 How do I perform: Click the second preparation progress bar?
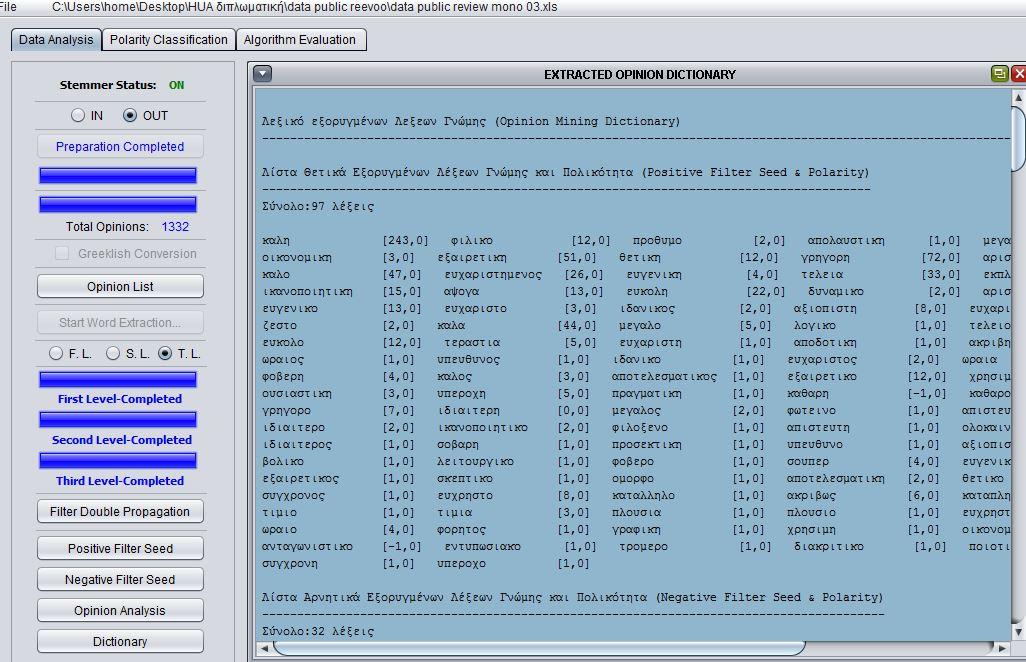(x=118, y=204)
